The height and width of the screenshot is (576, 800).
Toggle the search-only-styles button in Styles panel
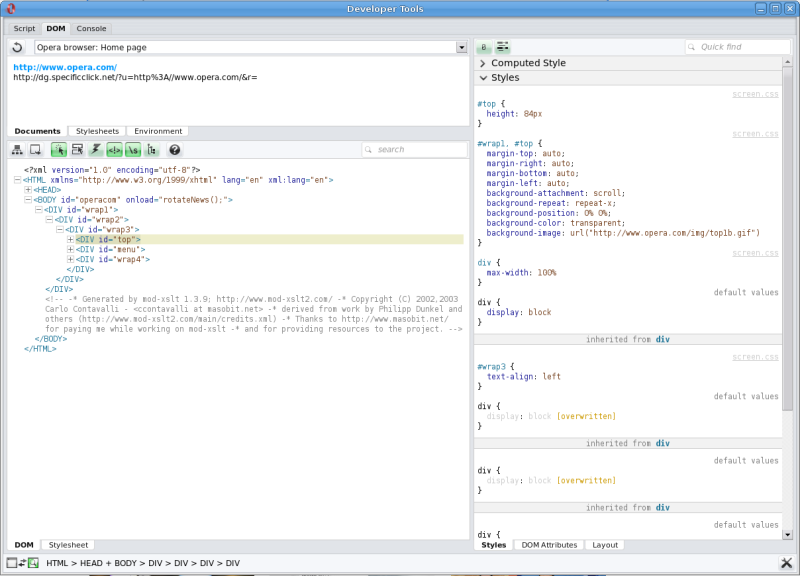pos(483,46)
